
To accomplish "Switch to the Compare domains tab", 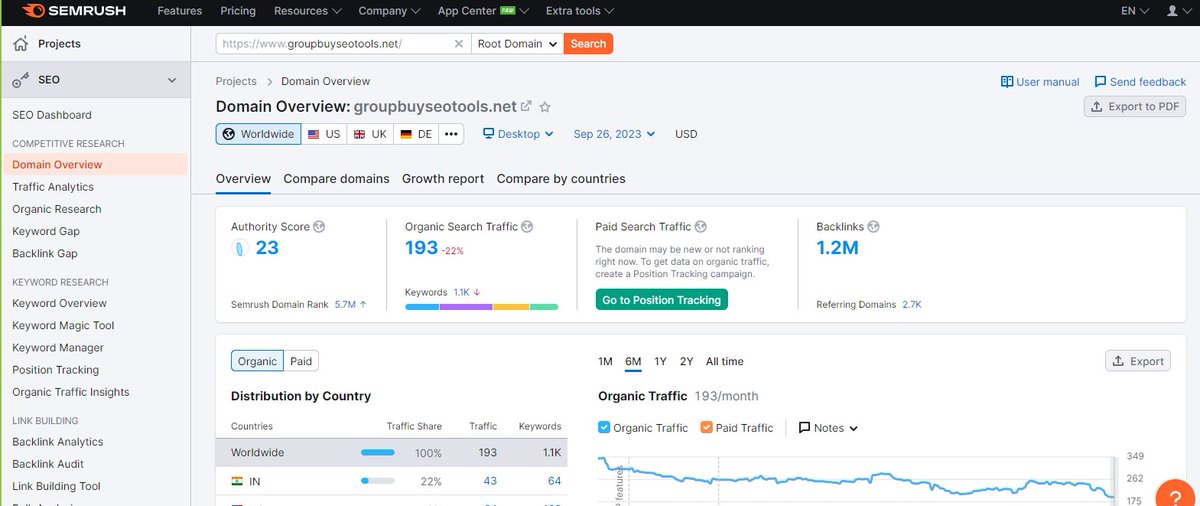I will [x=336, y=179].
